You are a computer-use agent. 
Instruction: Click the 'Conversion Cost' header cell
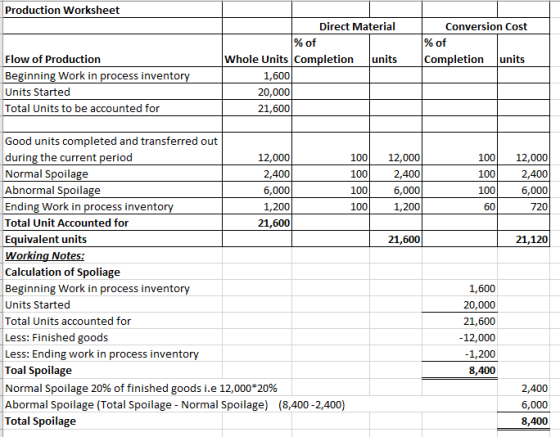click(486, 26)
